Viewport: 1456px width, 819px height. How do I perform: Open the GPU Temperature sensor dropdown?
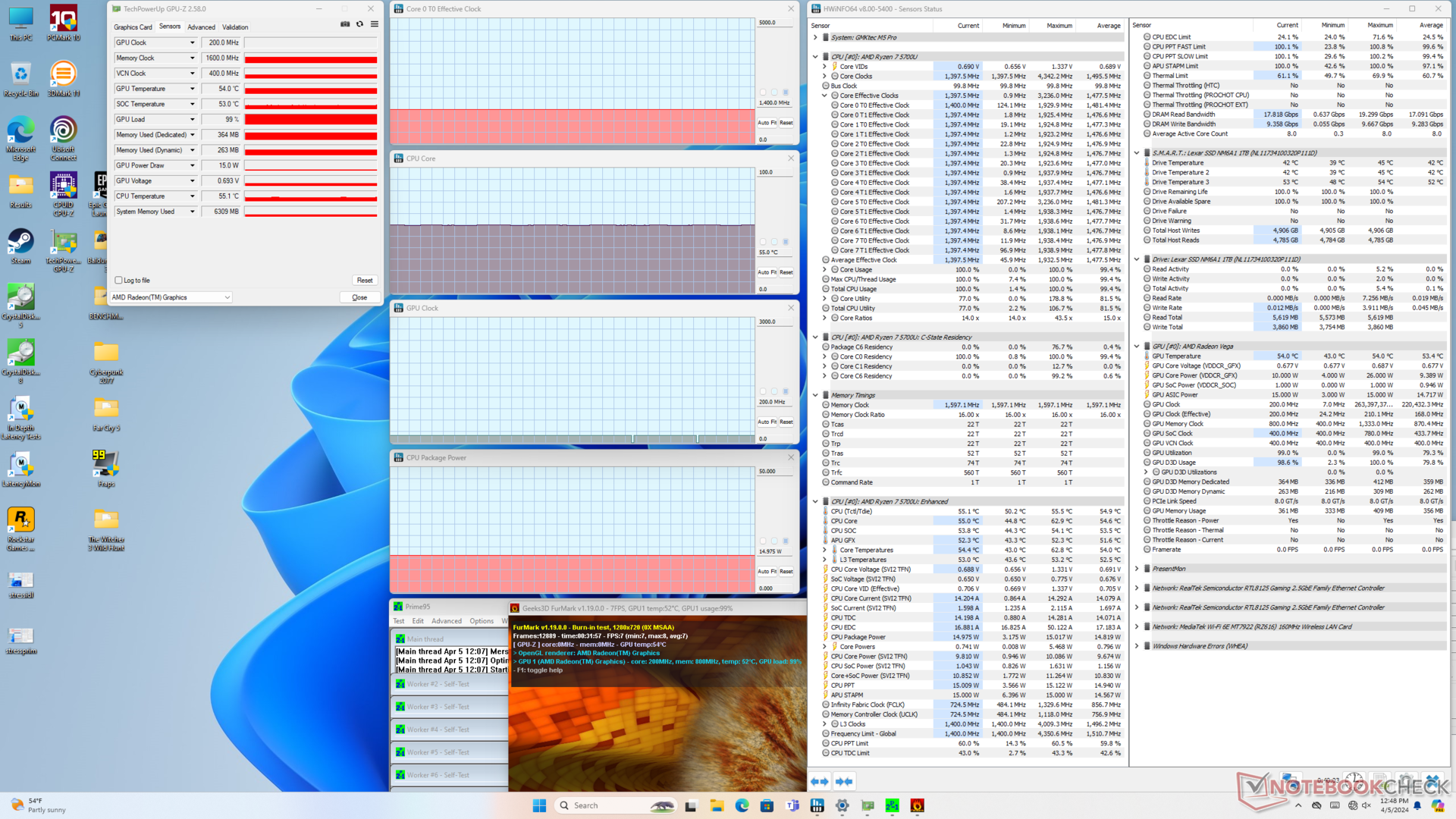point(192,89)
